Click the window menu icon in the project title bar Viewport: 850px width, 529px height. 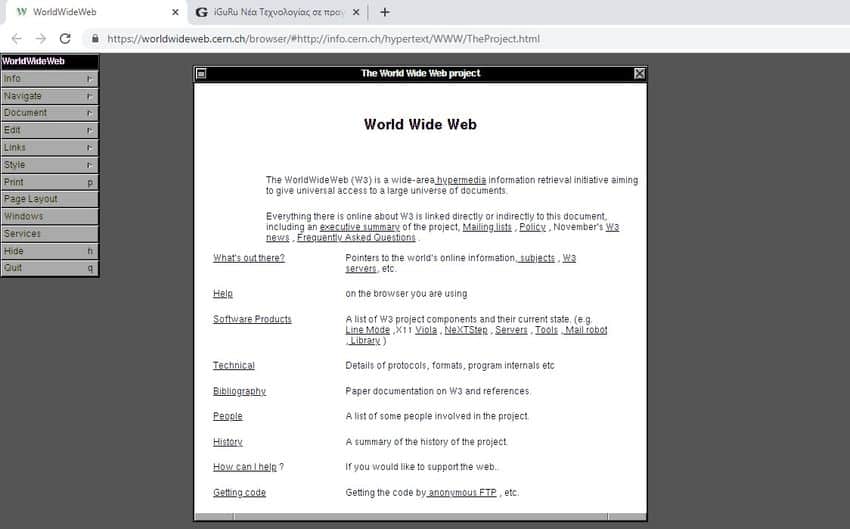[x=201, y=73]
